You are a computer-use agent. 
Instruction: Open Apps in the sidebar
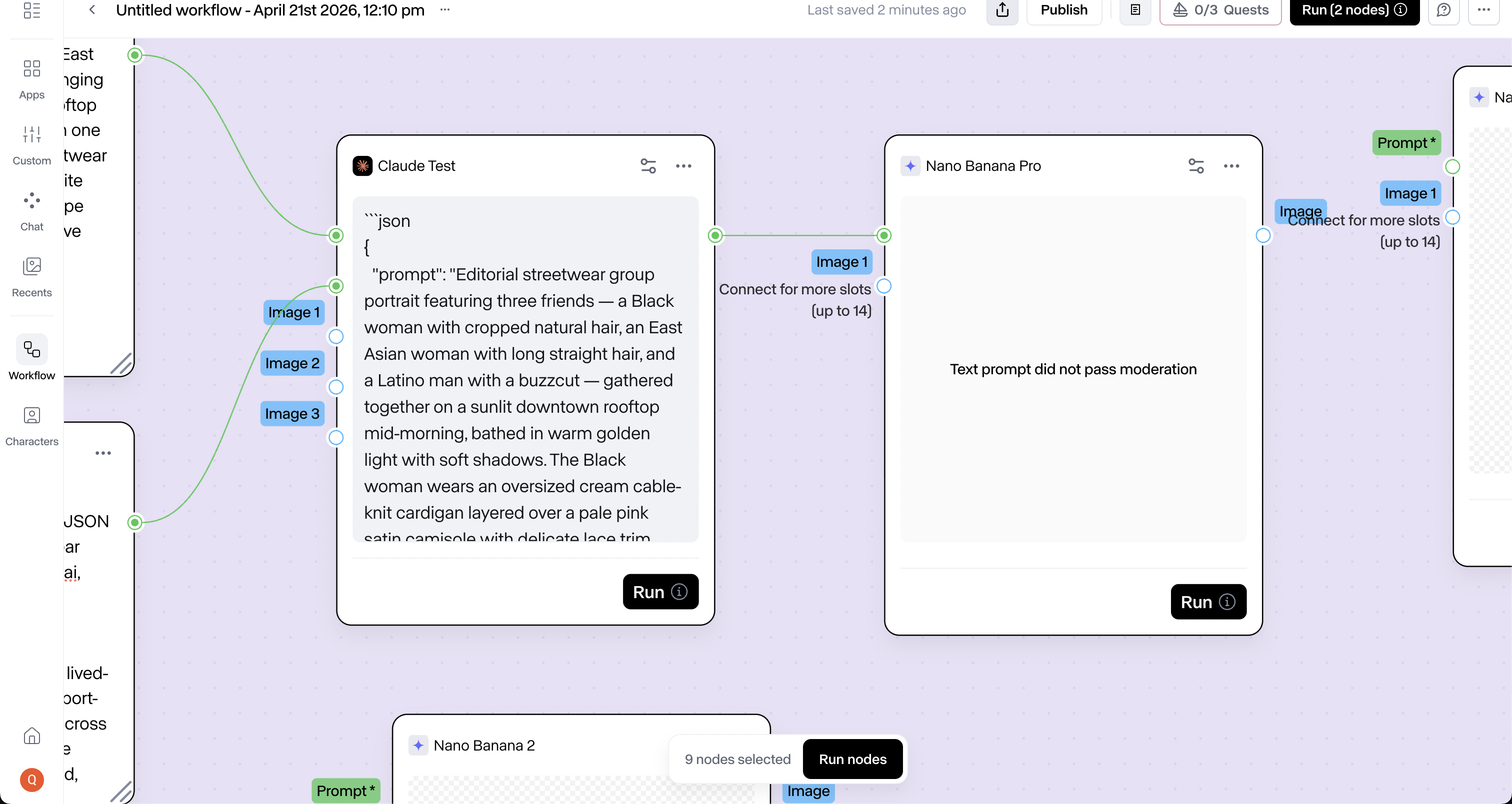[x=31, y=79]
